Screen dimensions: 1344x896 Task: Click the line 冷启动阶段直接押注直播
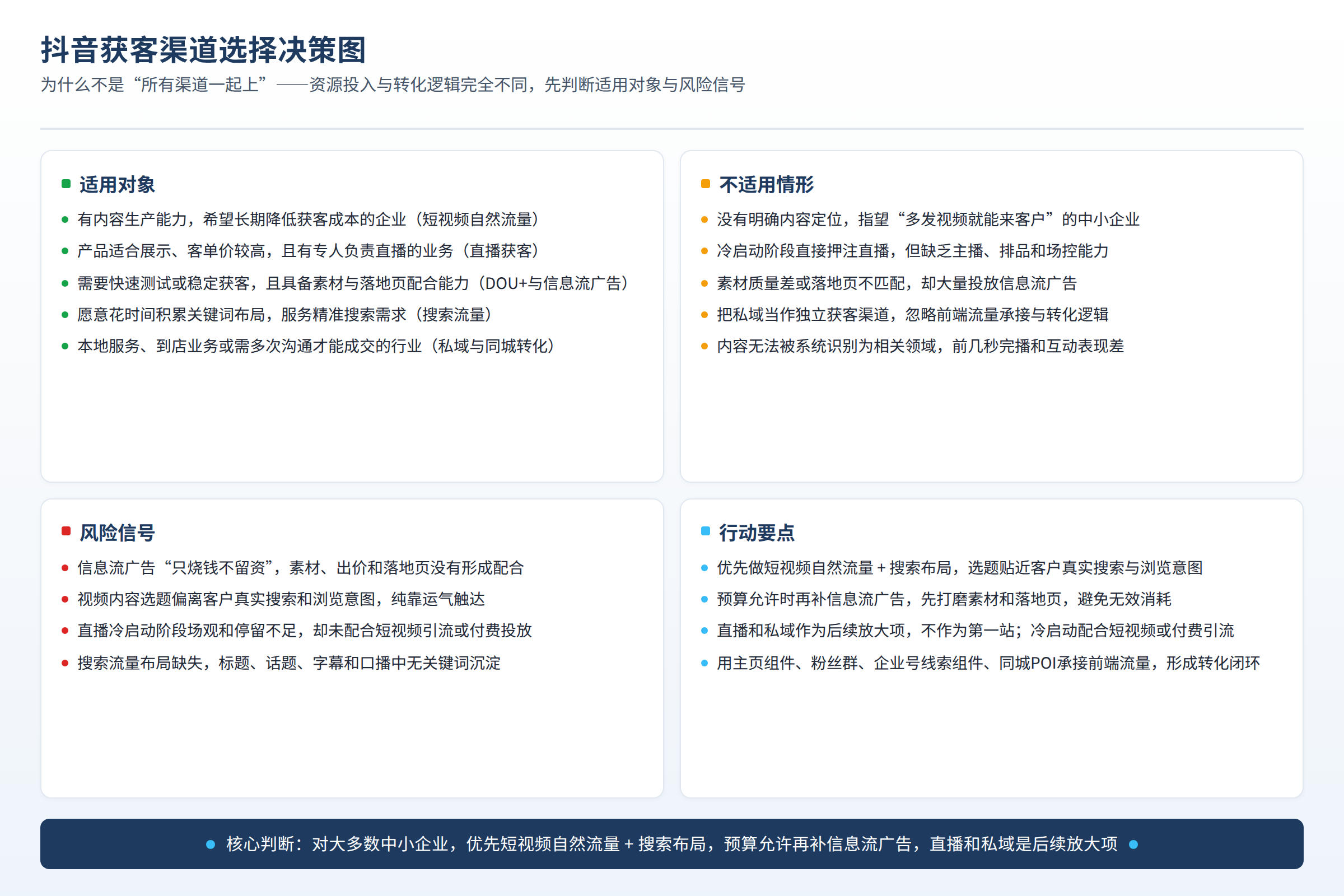coord(913,251)
